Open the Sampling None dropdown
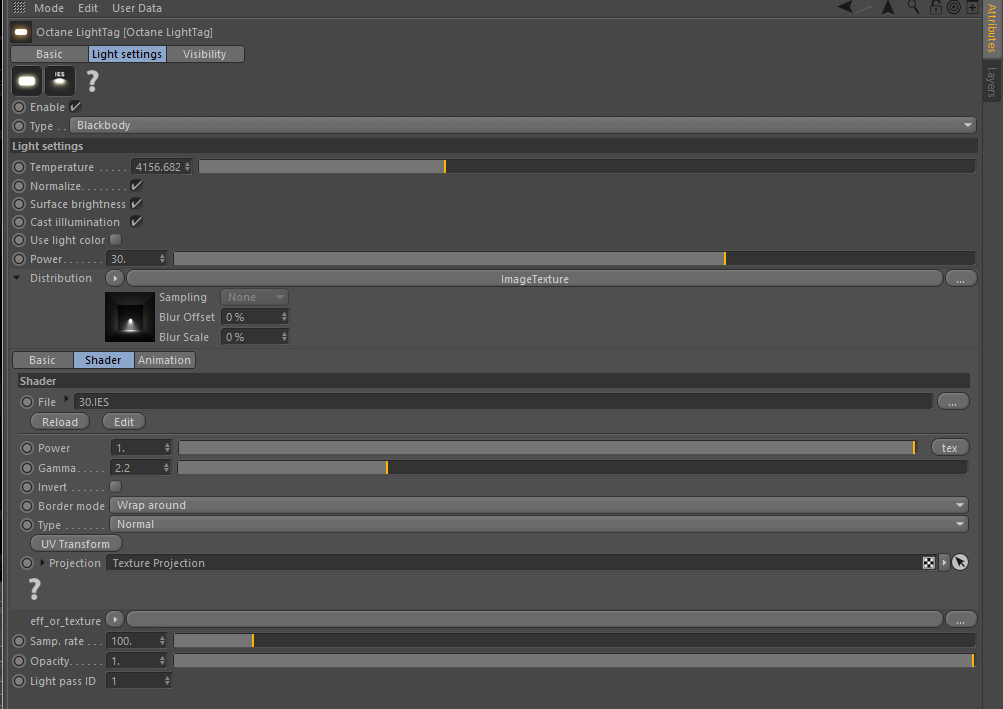 pos(255,297)
